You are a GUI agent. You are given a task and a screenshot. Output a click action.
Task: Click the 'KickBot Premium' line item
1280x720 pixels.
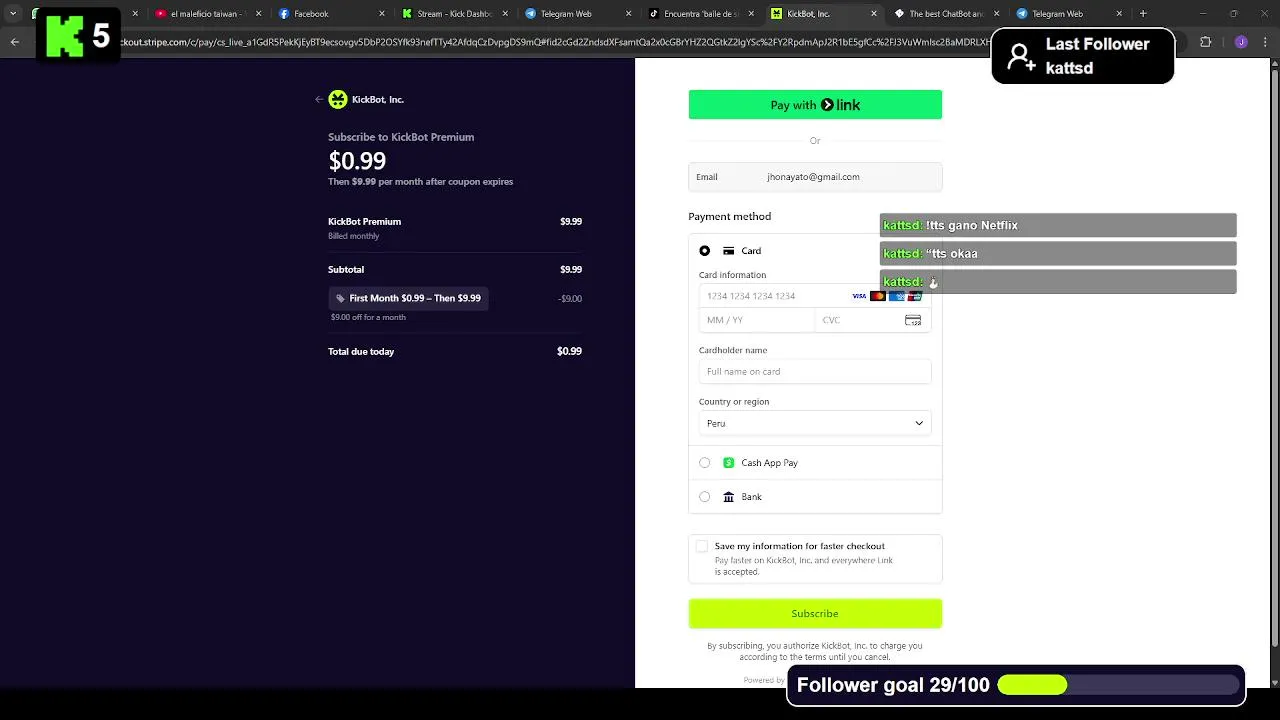[x=364, y=221]
